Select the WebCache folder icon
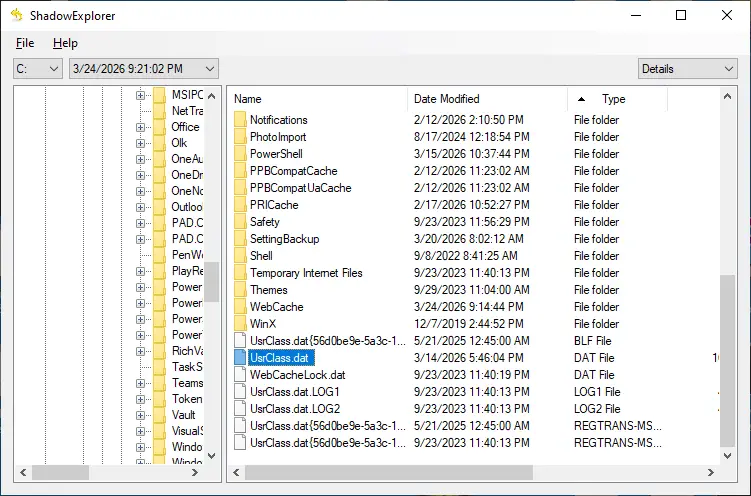751x496 pixels. (x=240, y=307)
